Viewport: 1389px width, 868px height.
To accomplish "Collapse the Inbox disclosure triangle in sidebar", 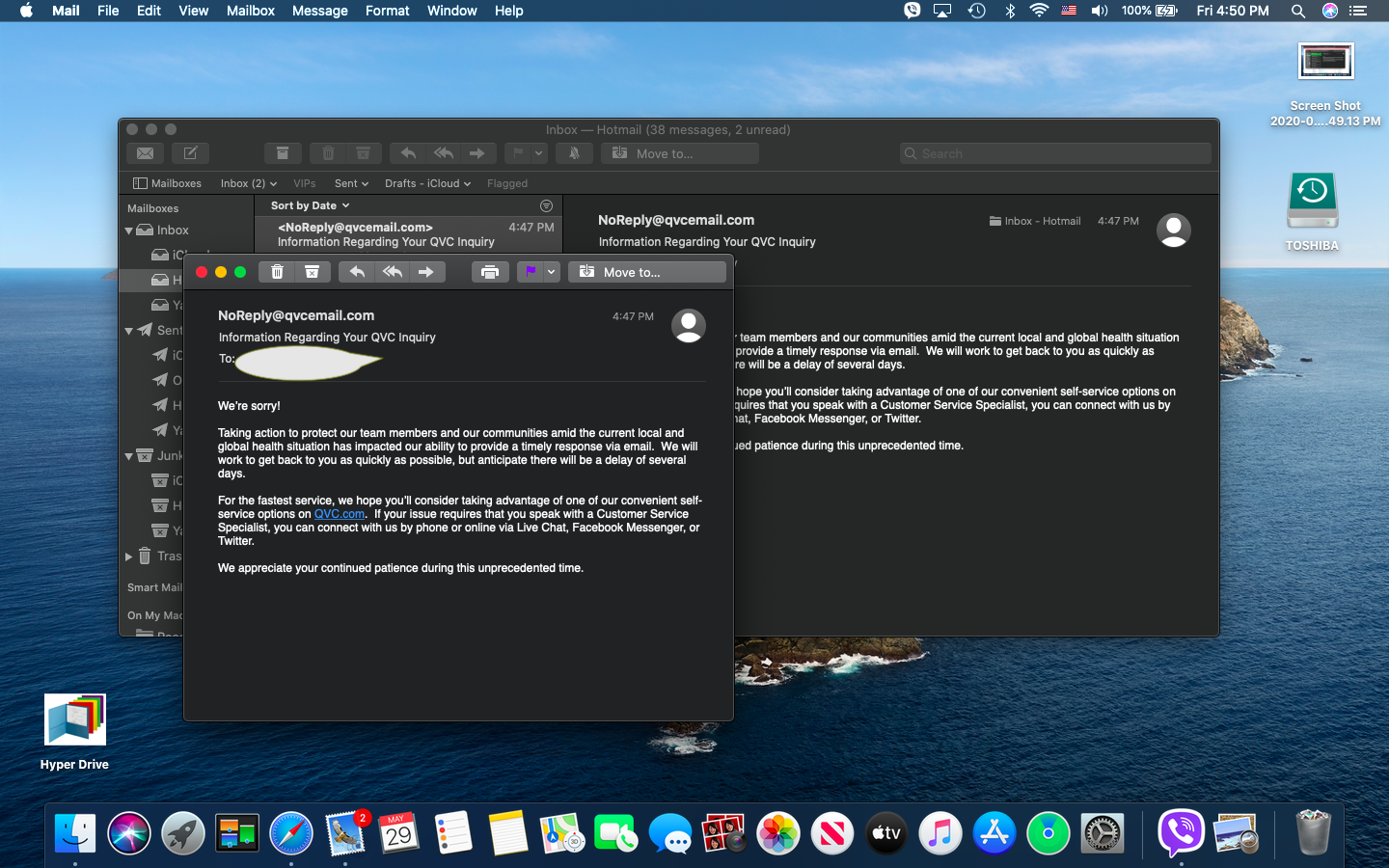I will [129, 231].
